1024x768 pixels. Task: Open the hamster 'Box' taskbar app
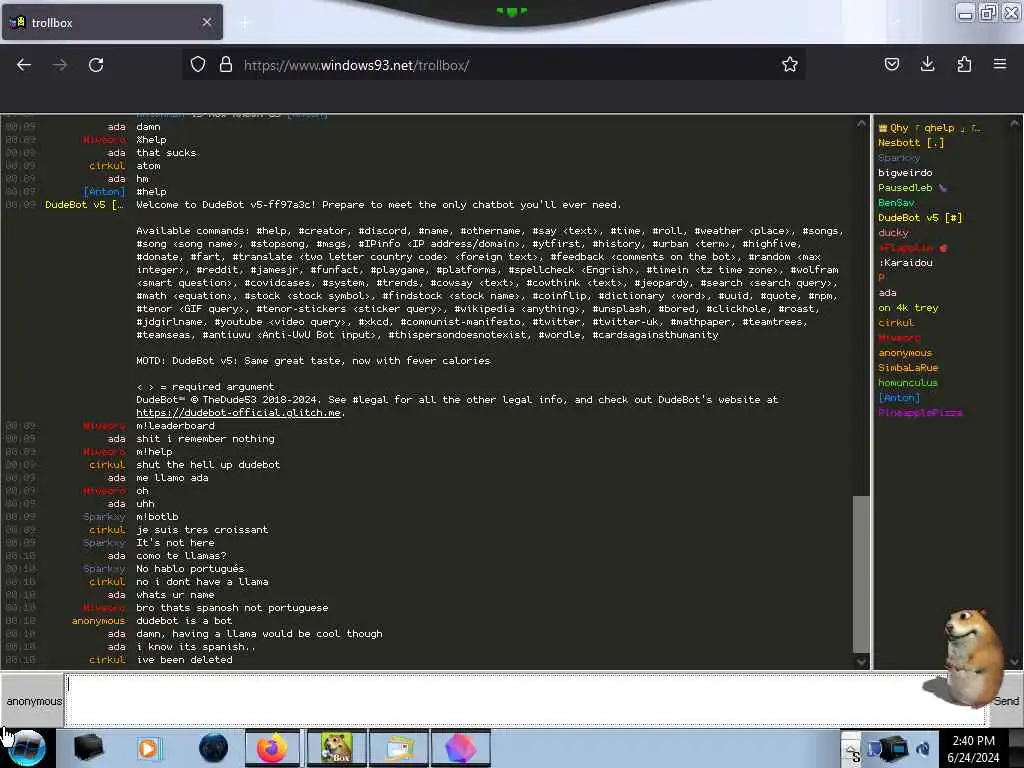coord(336,748)
